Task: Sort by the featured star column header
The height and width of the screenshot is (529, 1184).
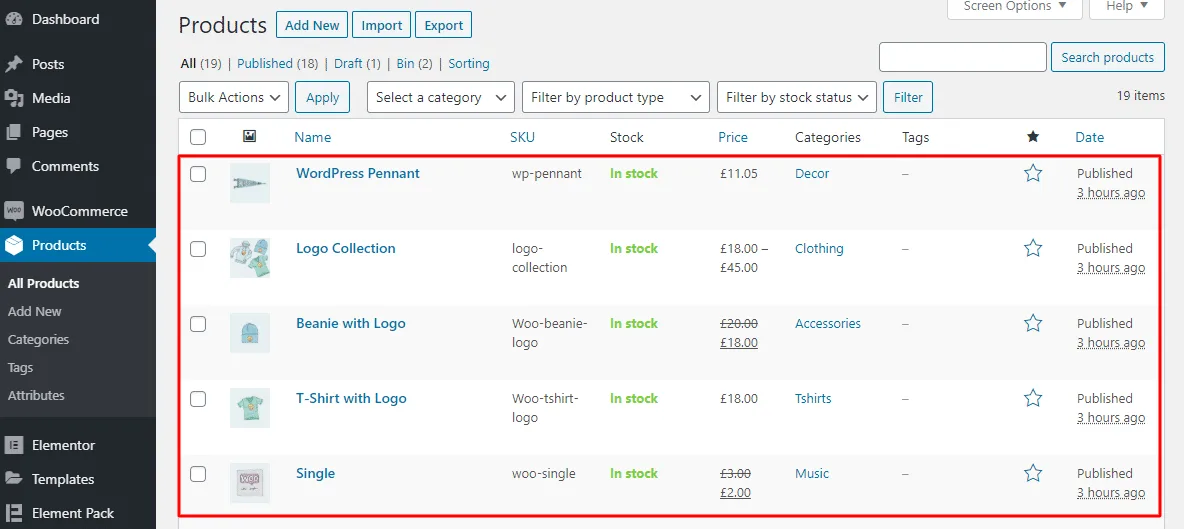Action: pyautogui.click(x=1033, y=137)
